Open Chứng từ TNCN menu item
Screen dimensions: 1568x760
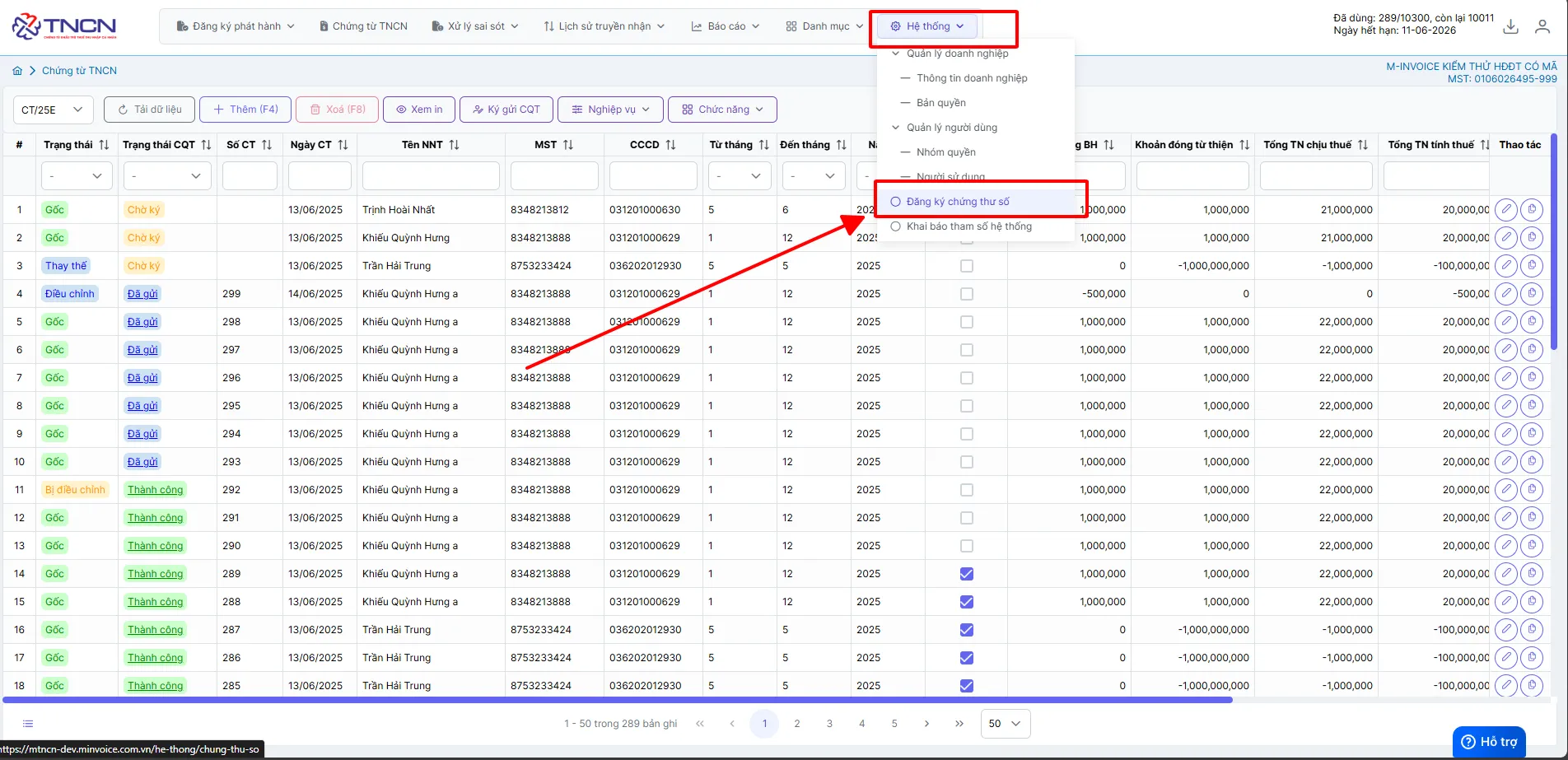pos(363,26)
